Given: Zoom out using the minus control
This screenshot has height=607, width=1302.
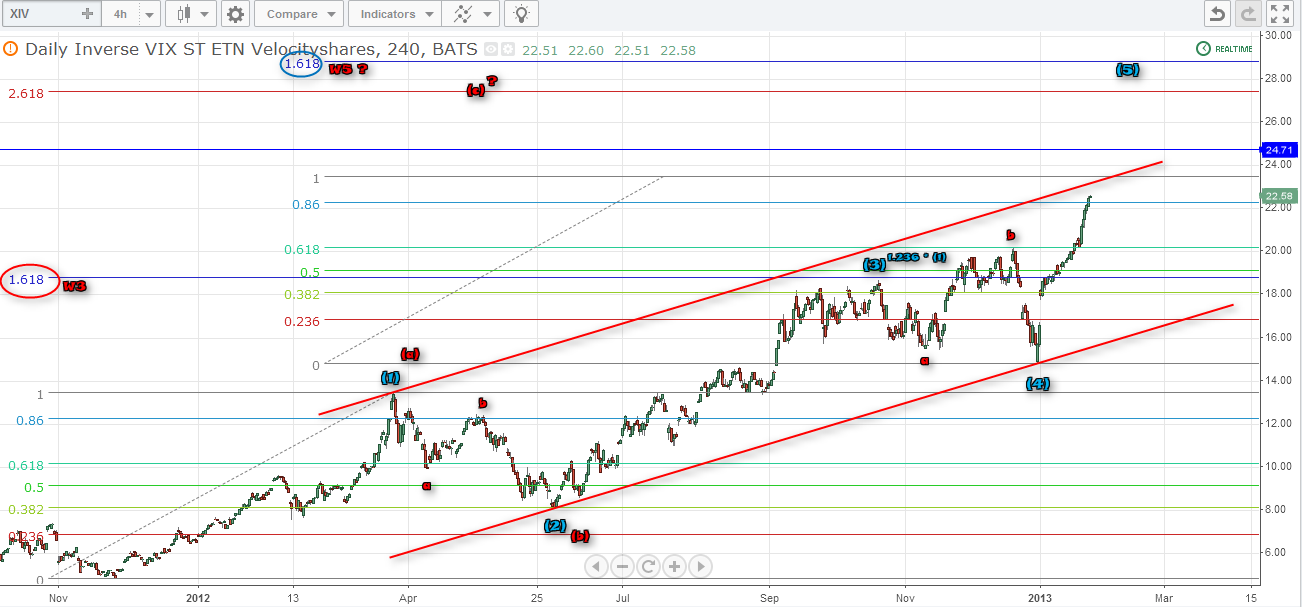Looking at the screenshot, I should 622,566.
